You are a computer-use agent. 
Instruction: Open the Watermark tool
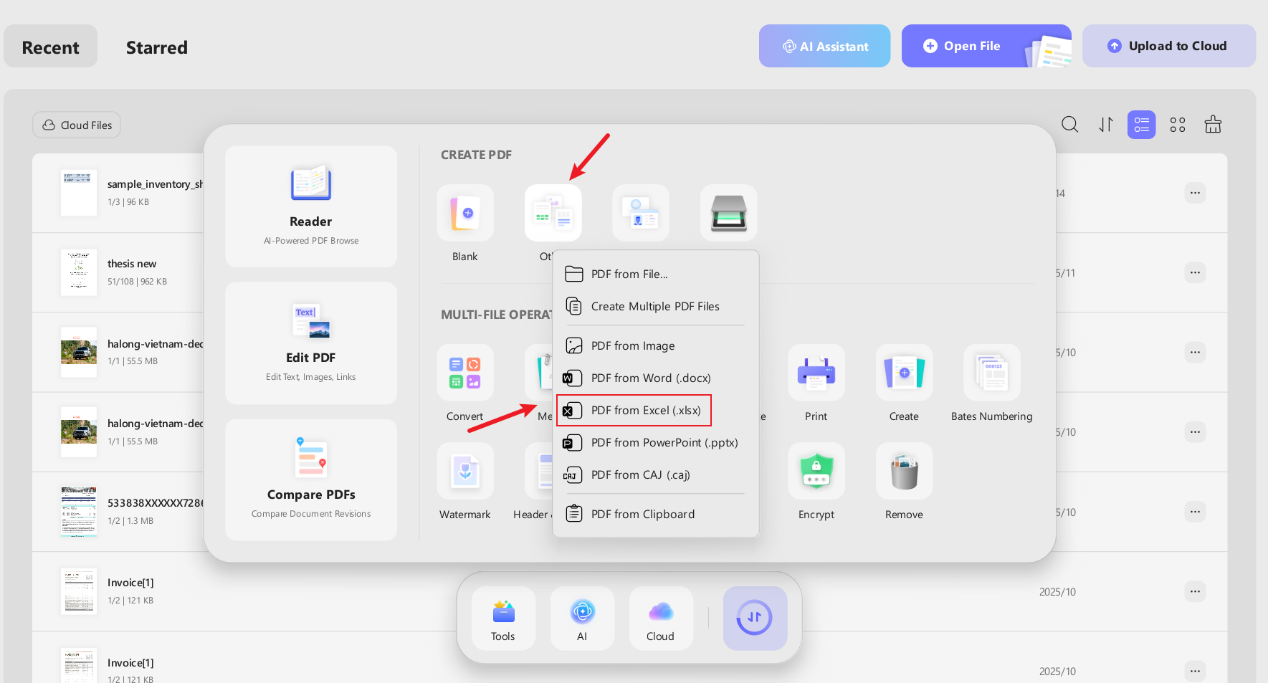tap(465, 471)
